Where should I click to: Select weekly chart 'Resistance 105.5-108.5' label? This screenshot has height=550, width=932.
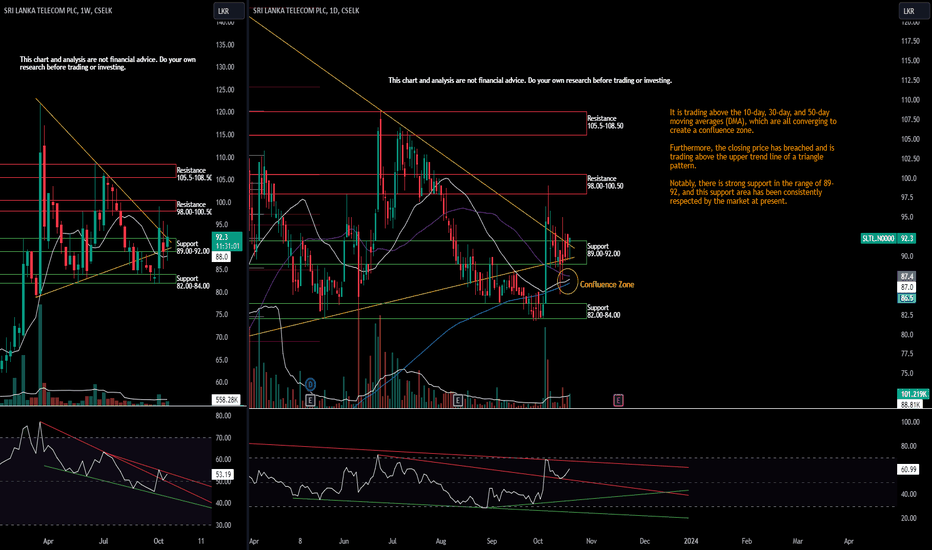(x=194, y=174)
